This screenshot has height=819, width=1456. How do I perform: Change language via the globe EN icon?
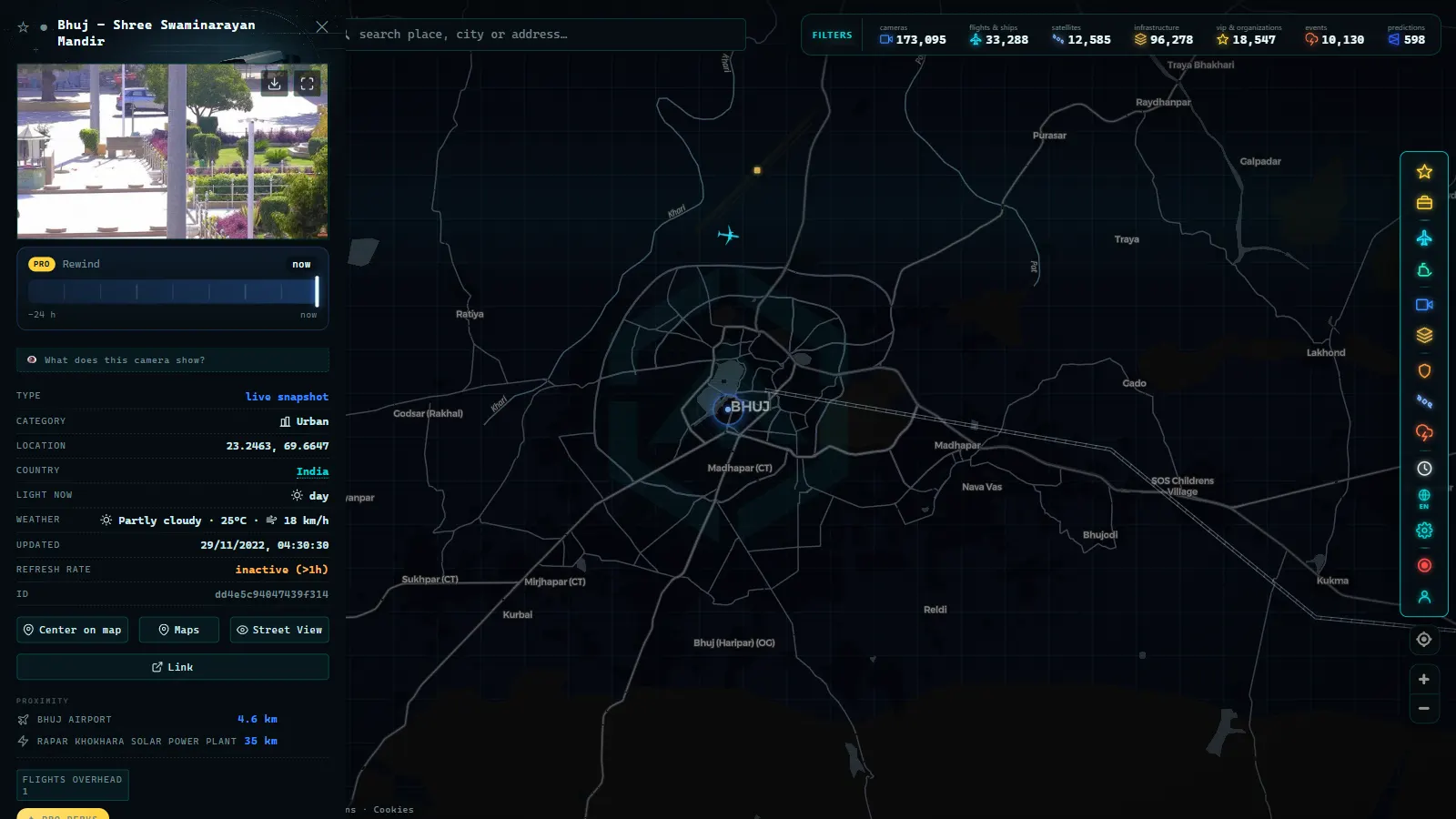click(x=1424, y=499)
